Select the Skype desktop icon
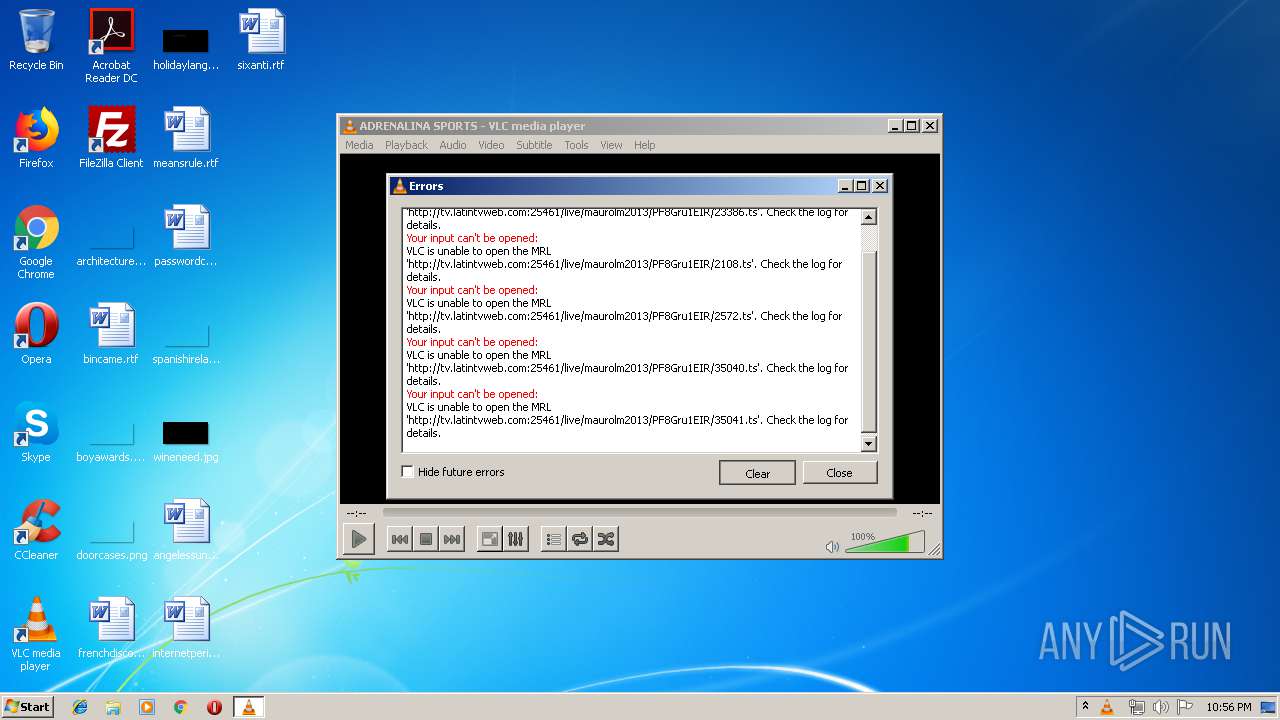This screenshot has width=1280, height=720. 36,432
